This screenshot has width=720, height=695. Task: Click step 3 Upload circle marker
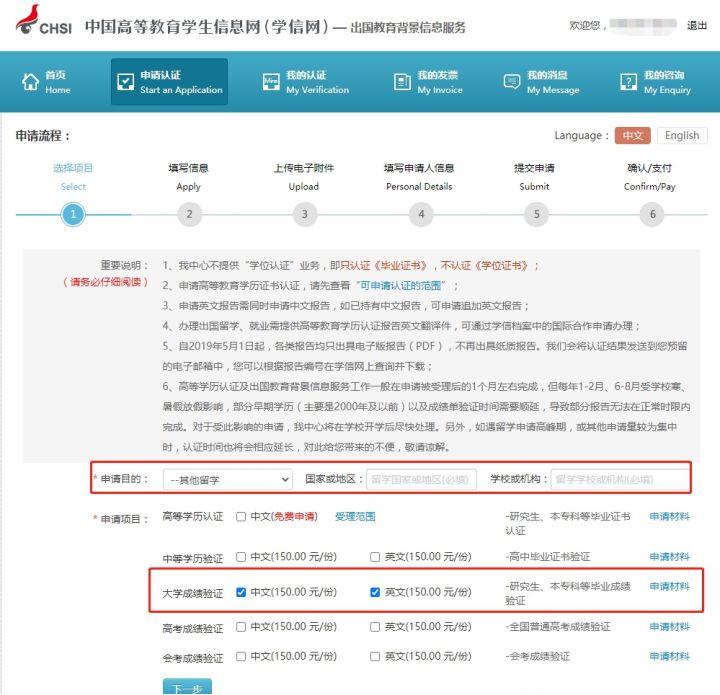304,214
